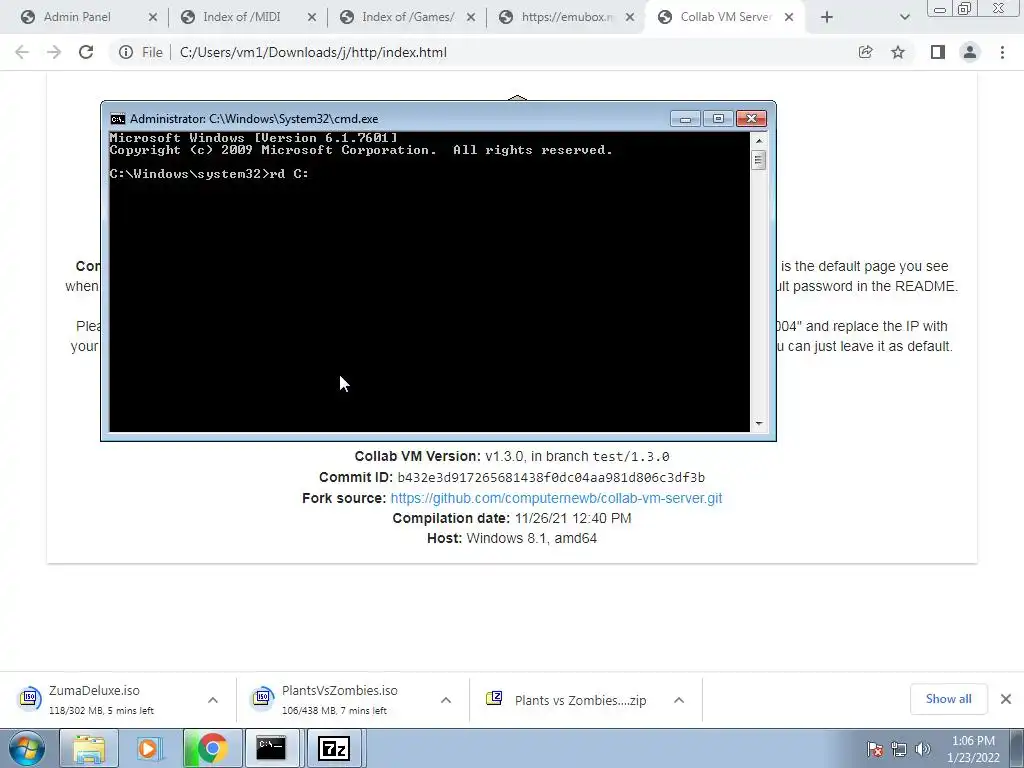Click inside the command prompt console area
Screen dimensions: 1024x768
click(429, 281)
